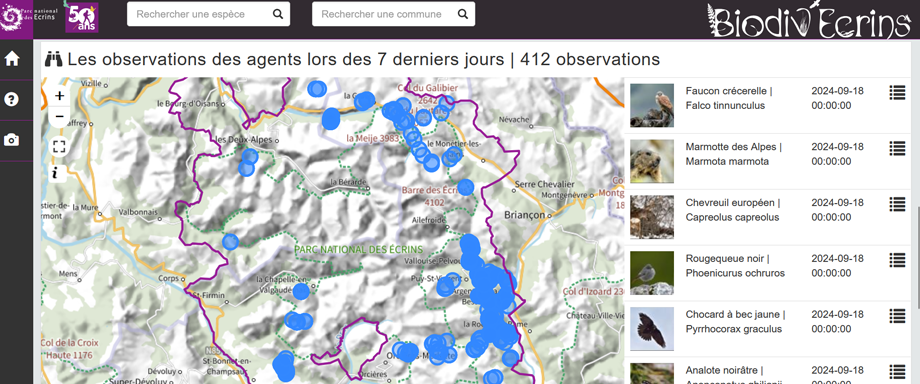920x384 pixels.
Task: Open list icon for Marmotte des Alpes
Action: tap(897, 149)
